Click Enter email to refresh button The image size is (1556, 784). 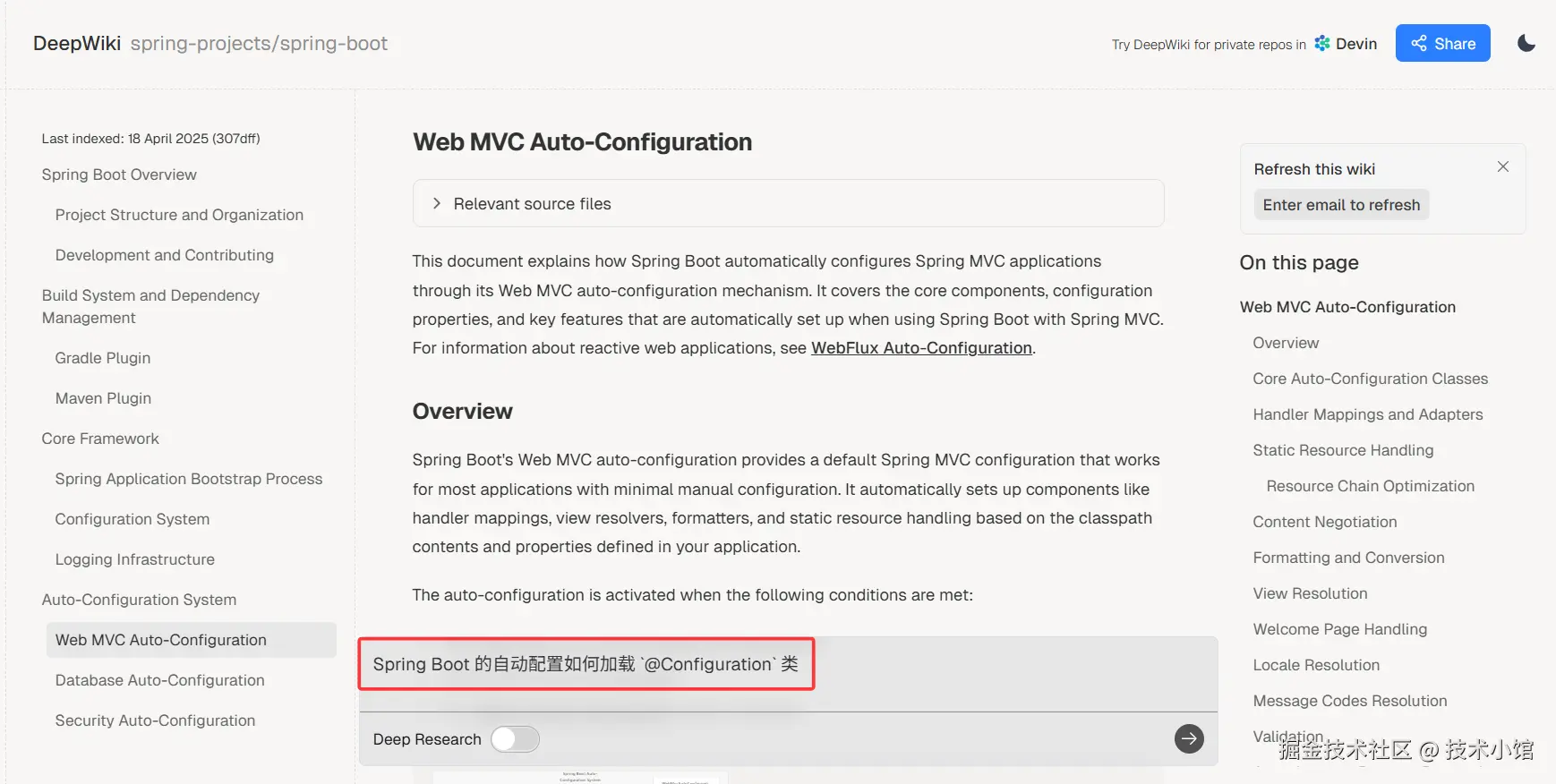point(1341,205)
